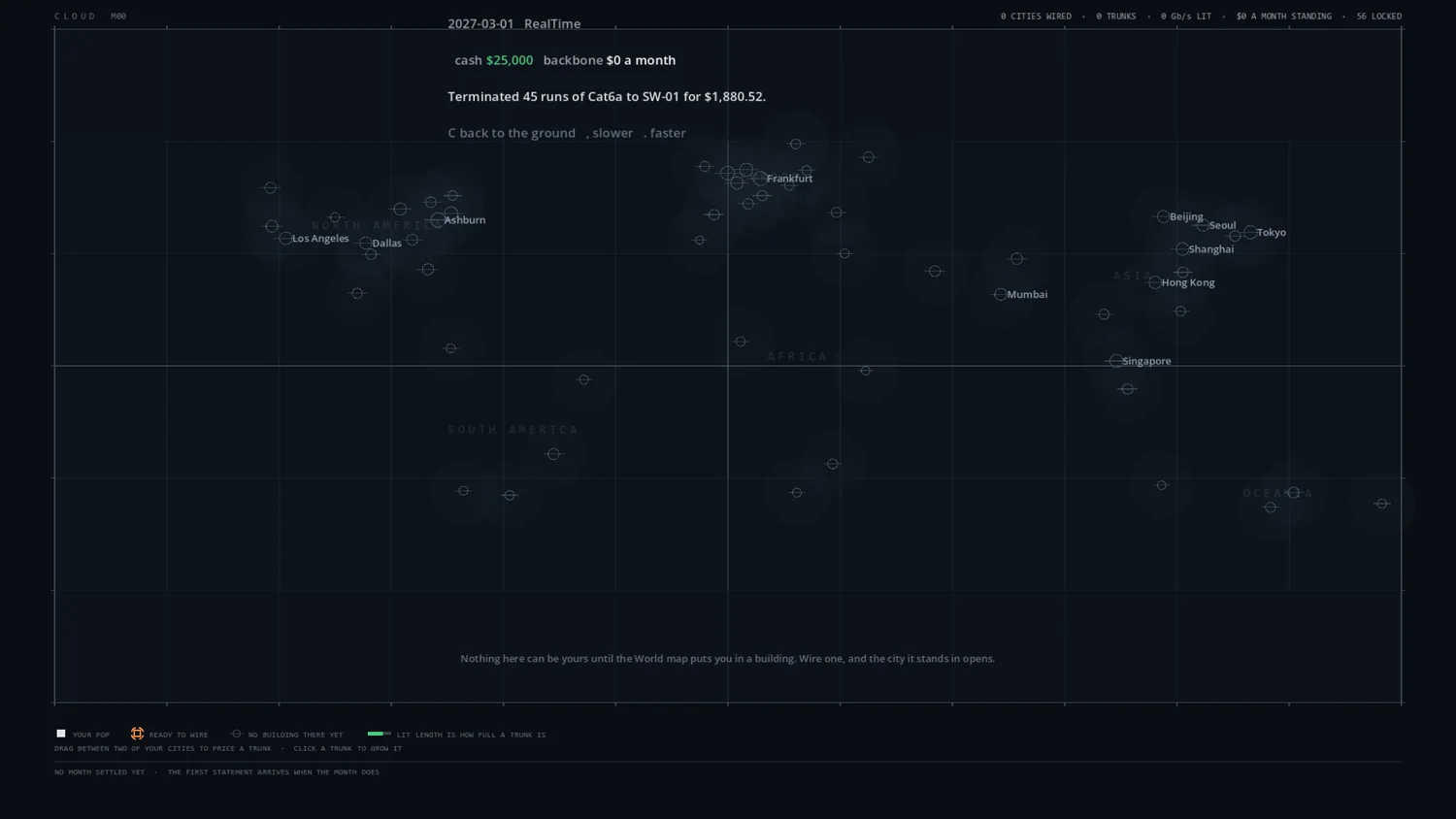
Task: Select the Shanghai map marker
Action: [1182, 249]
